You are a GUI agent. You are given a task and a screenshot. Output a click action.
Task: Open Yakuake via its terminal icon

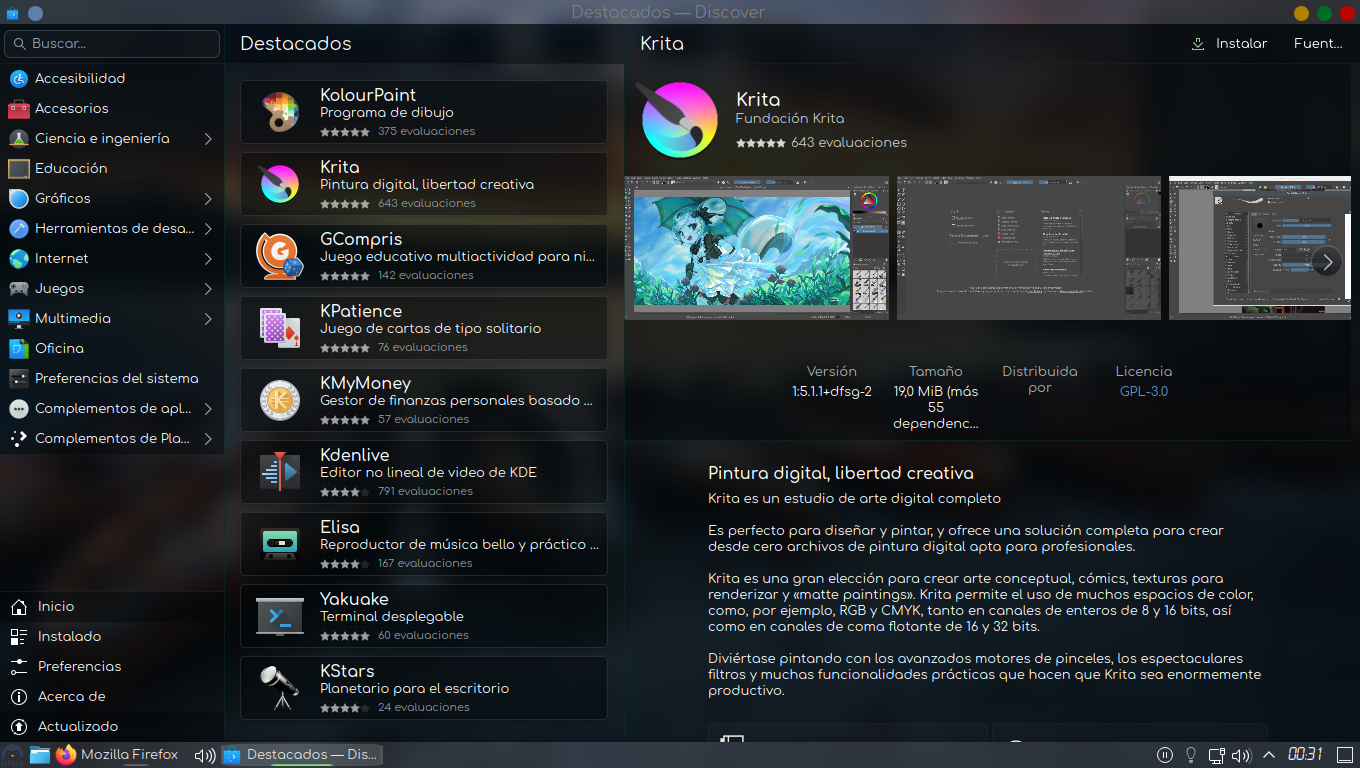279,616
